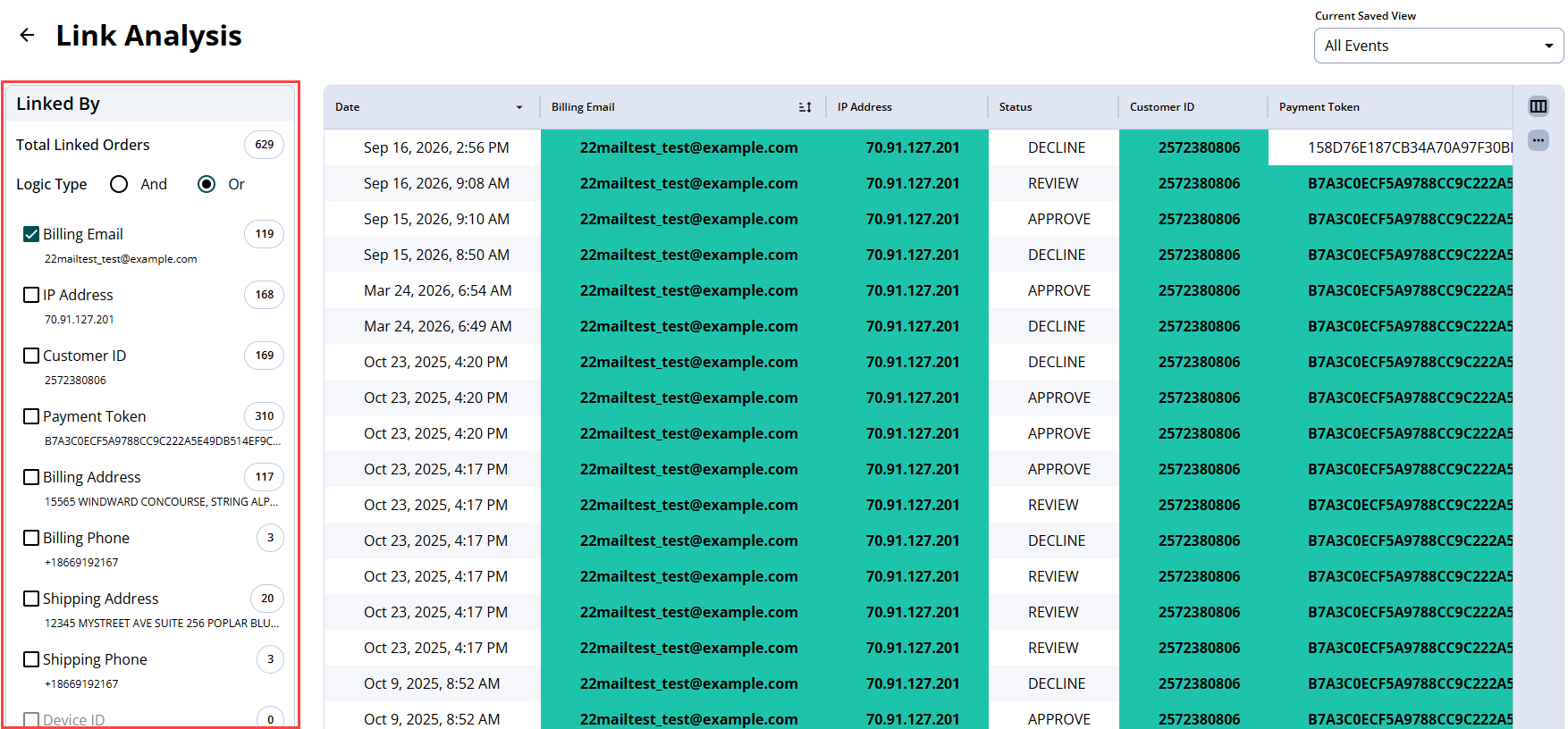Click the date Oct 9, 2025, 8:52 AM with DECLINE status

432,683
